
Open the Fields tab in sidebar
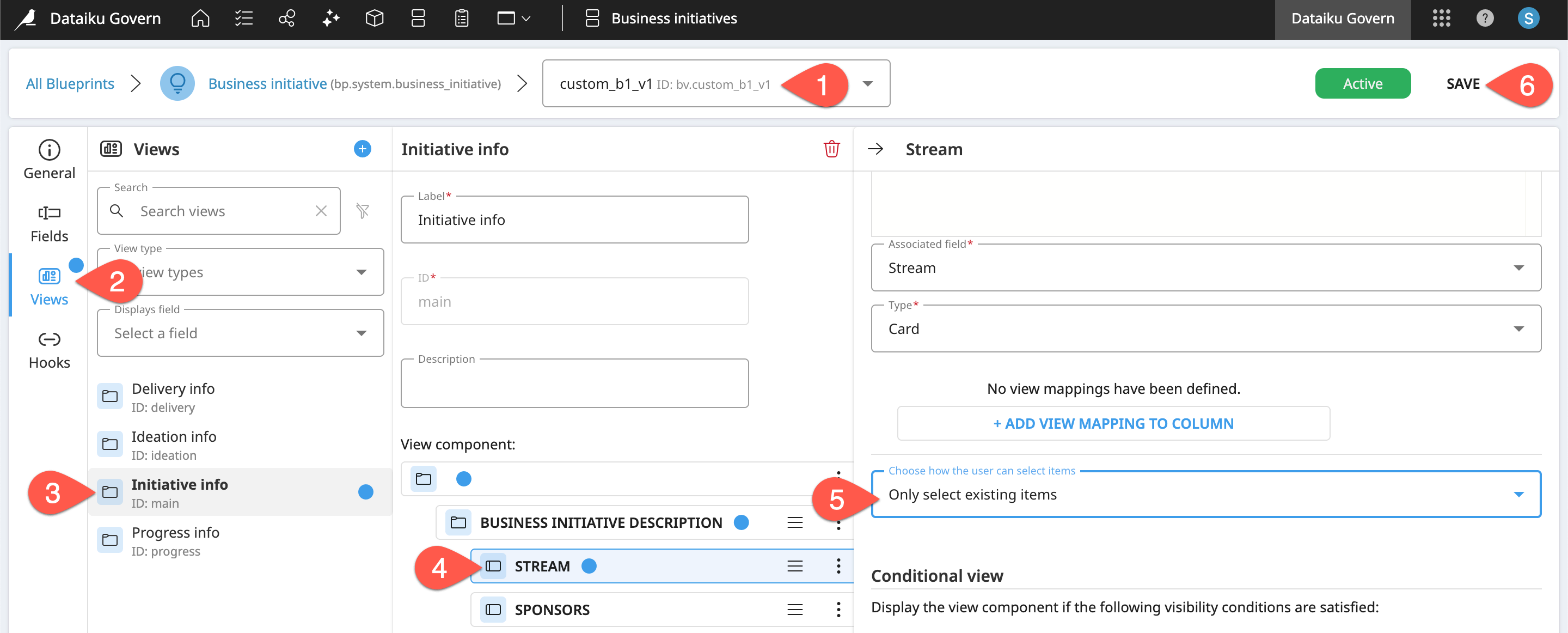(50, 223)
